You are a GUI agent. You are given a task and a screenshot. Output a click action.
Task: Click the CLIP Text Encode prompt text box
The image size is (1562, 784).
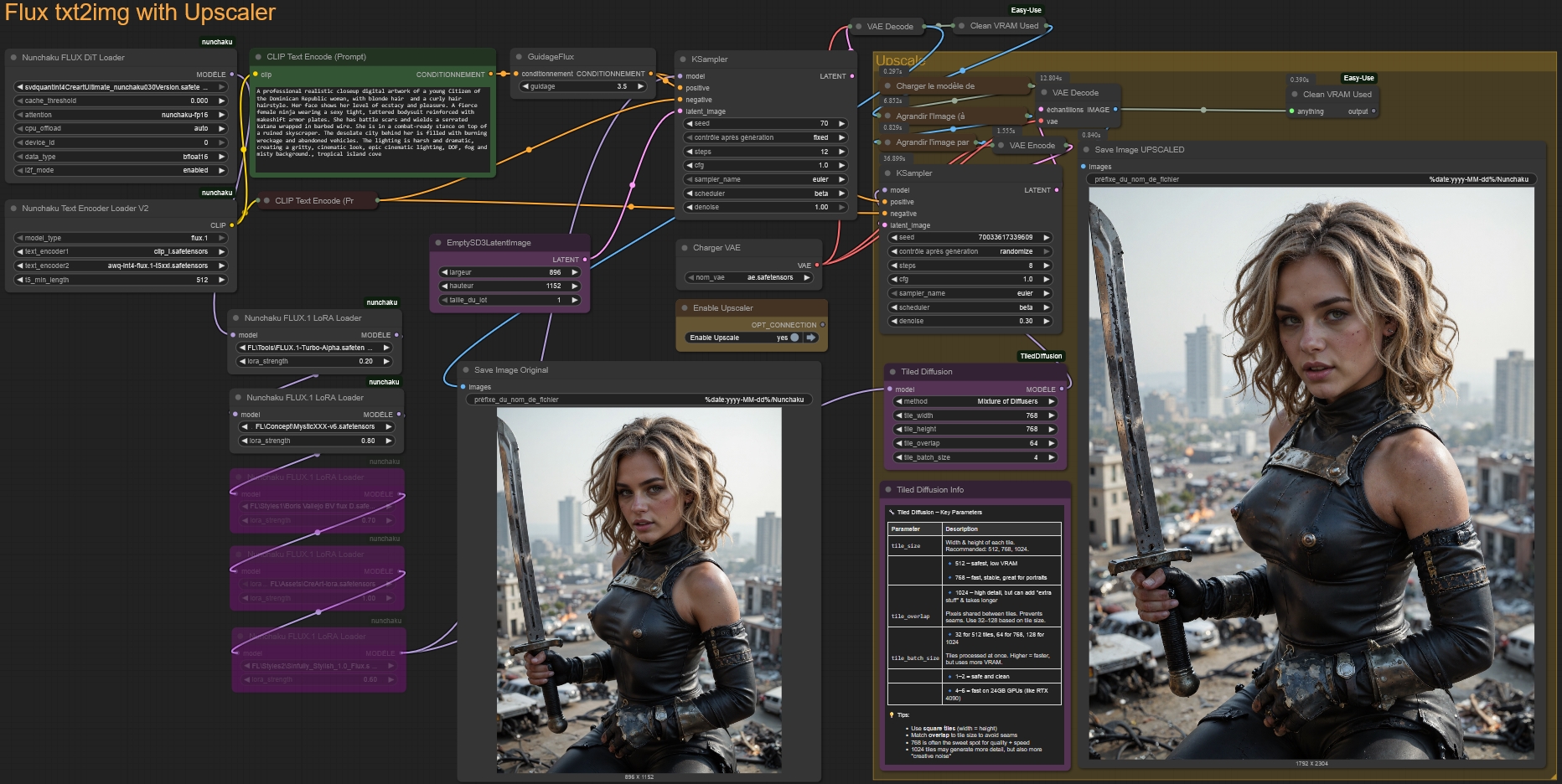coord(372,127)
